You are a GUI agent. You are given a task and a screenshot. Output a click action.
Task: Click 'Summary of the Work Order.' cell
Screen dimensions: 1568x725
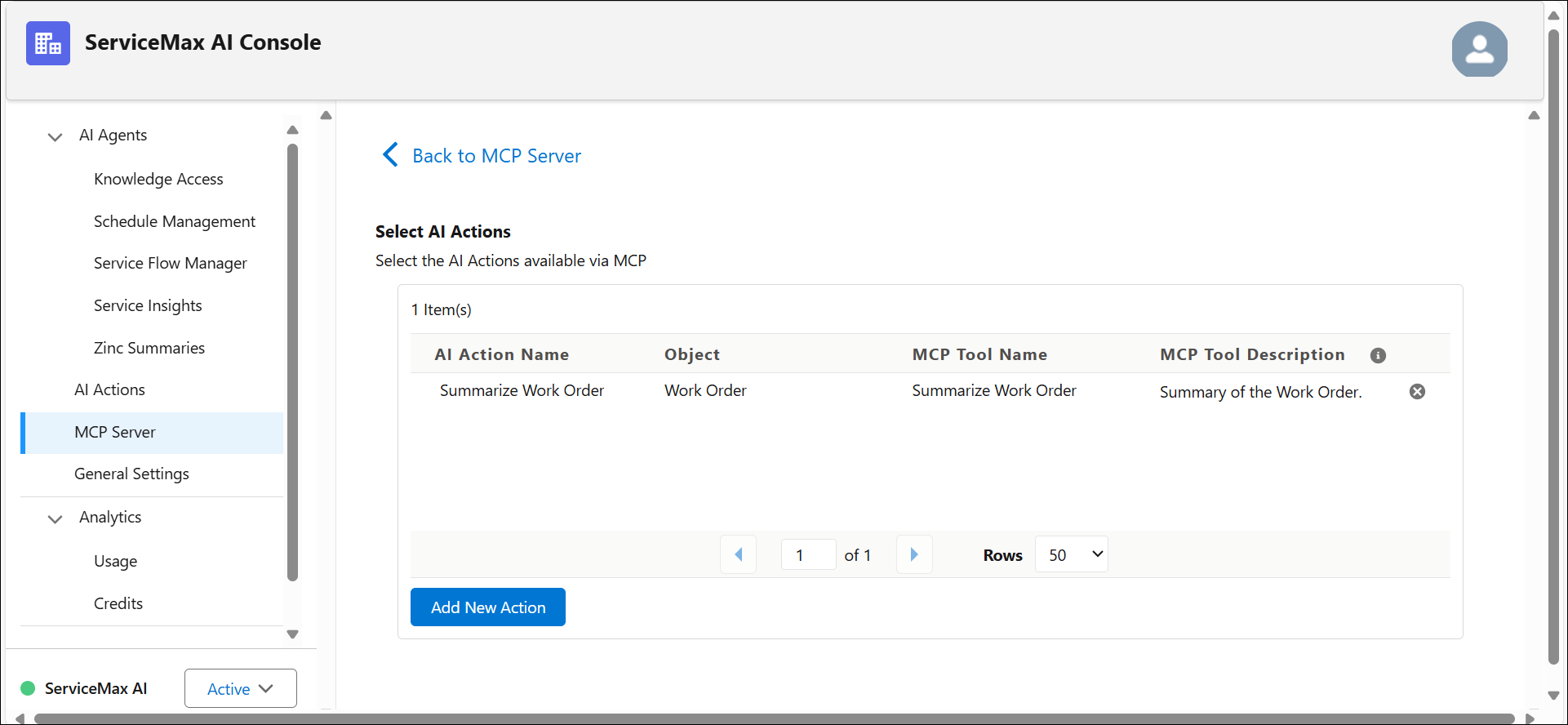pyautogui.click(x=1261, y=392)
